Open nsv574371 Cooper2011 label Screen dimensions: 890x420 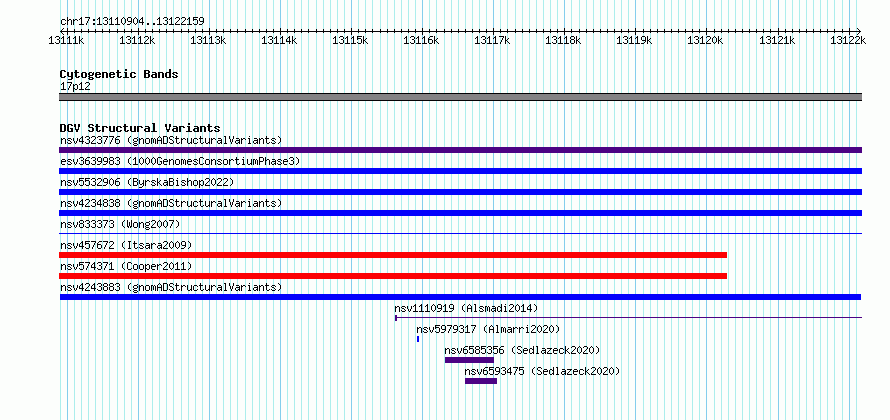tap(126, 266)
